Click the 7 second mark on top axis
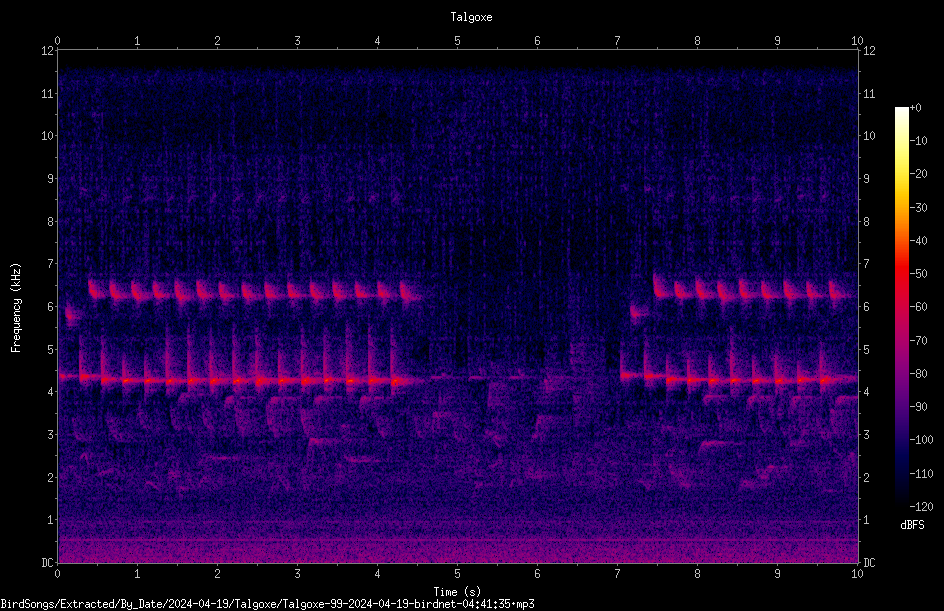This screenshot has height=611, width=944. pos(617,40)
